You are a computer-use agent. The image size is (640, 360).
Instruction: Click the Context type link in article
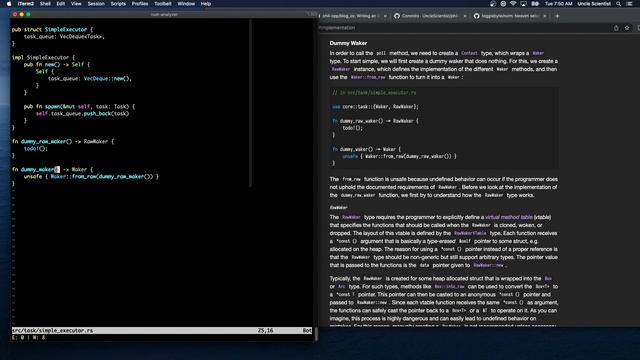pos(469,53)
